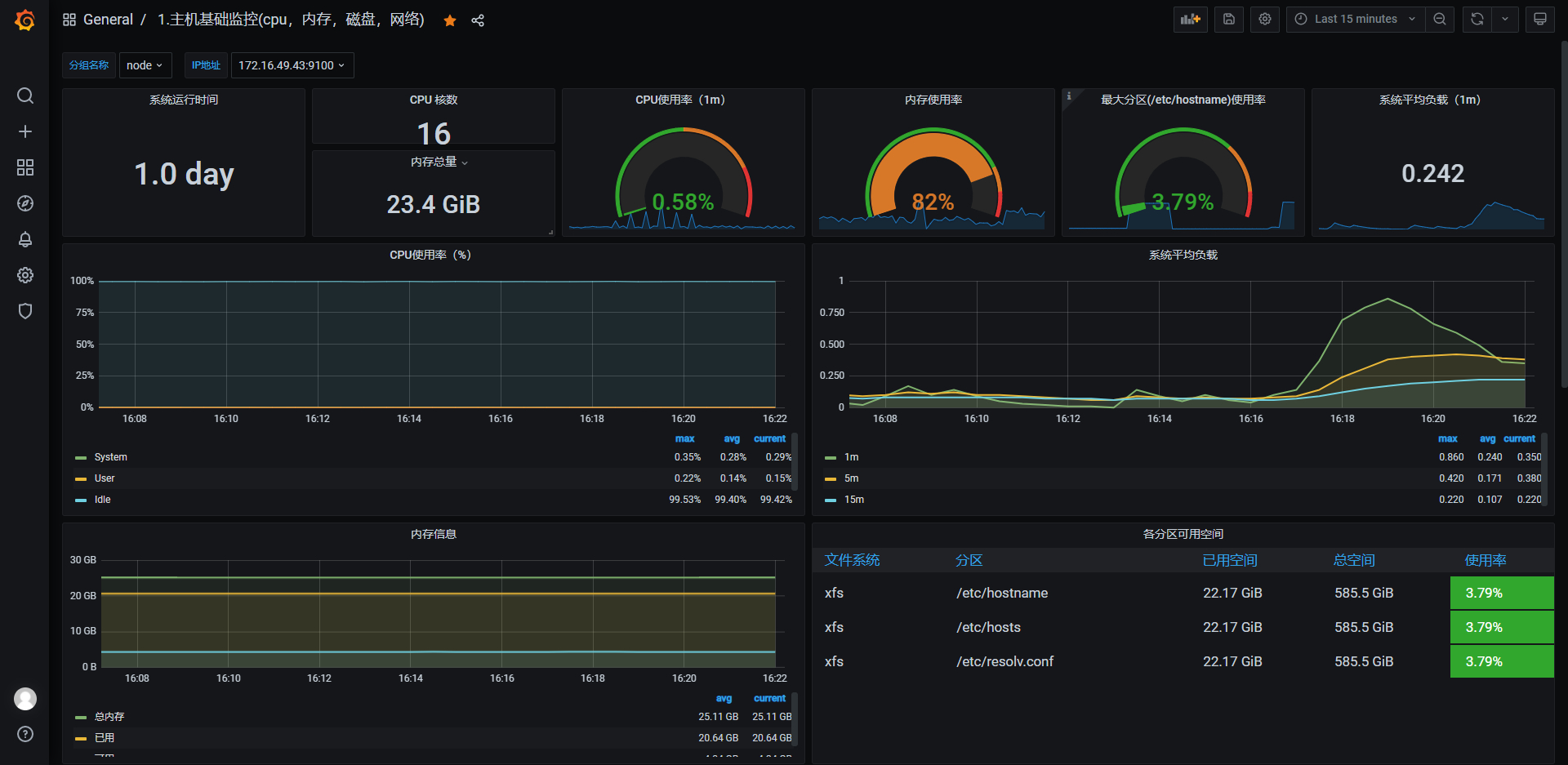Open the Server Admin shield icon
Screen dimensions: 1568x765
click(x=25, y=311)
